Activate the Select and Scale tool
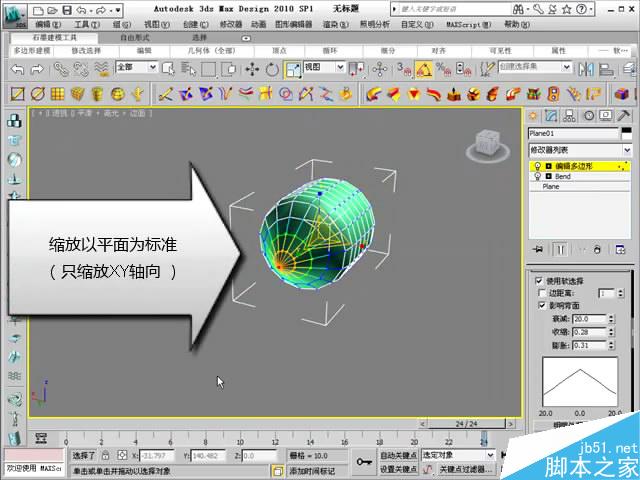The image size is (640, 480). (294, 69)
